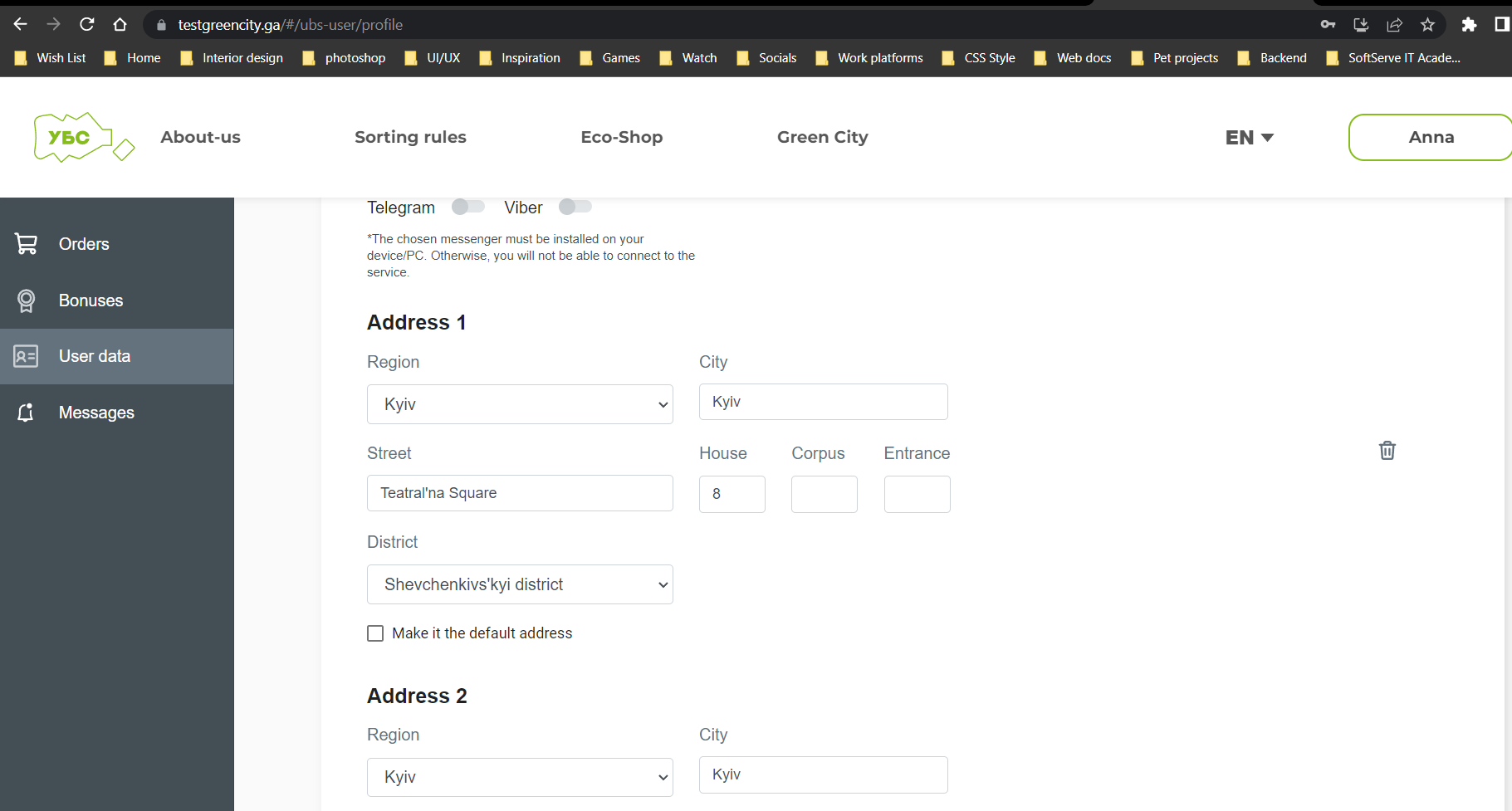Open the Region dropdown under Address 1

coord(520,404)
